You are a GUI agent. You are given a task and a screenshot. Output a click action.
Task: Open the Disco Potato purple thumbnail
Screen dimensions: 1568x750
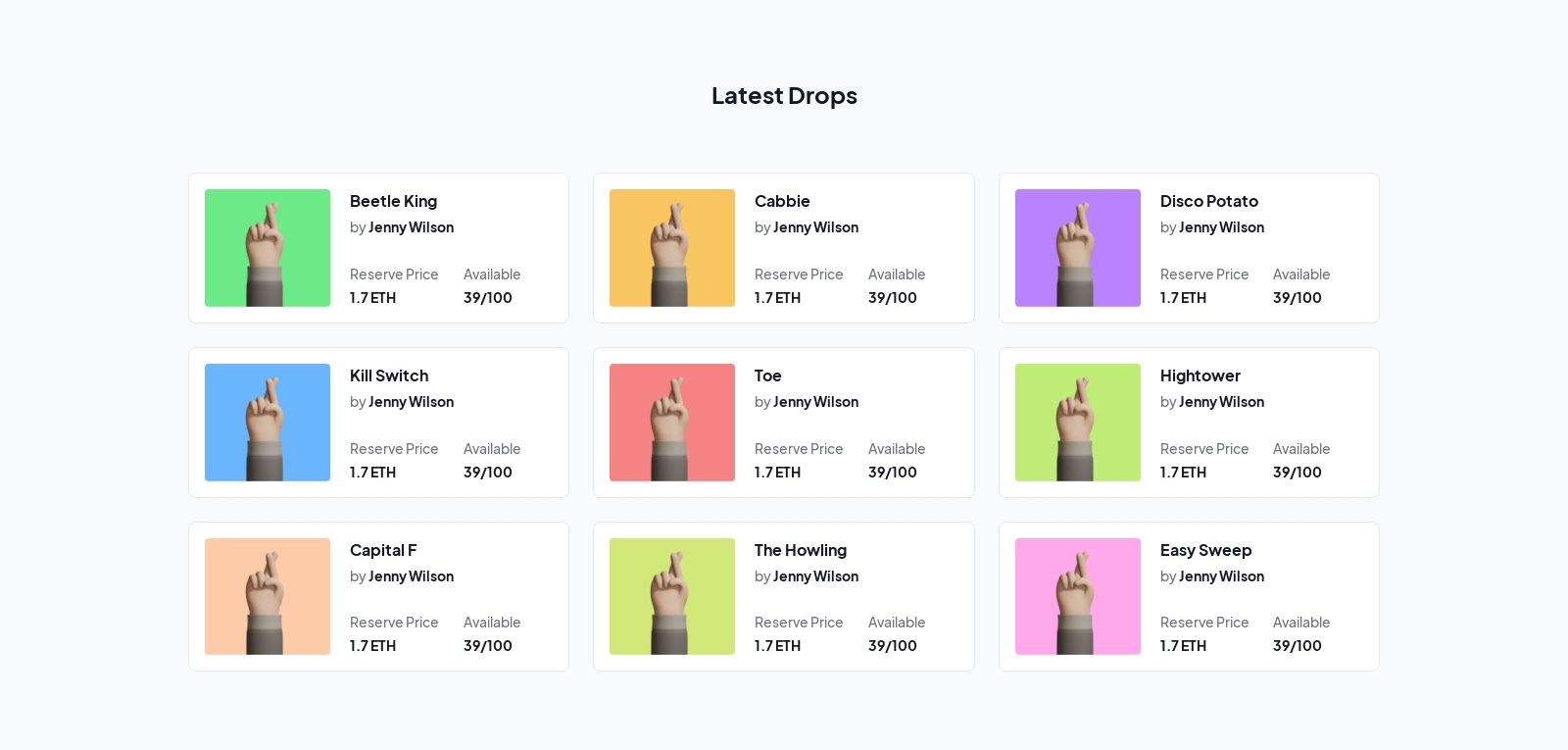tap(1078, 248)
